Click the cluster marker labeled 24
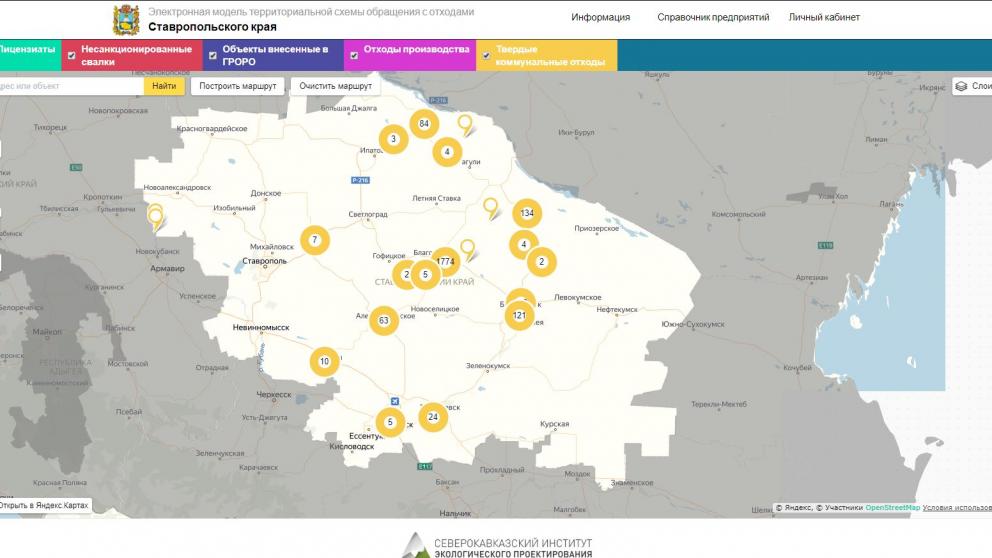The width and height of the screenshot is (992, 558). coord(432,417)
